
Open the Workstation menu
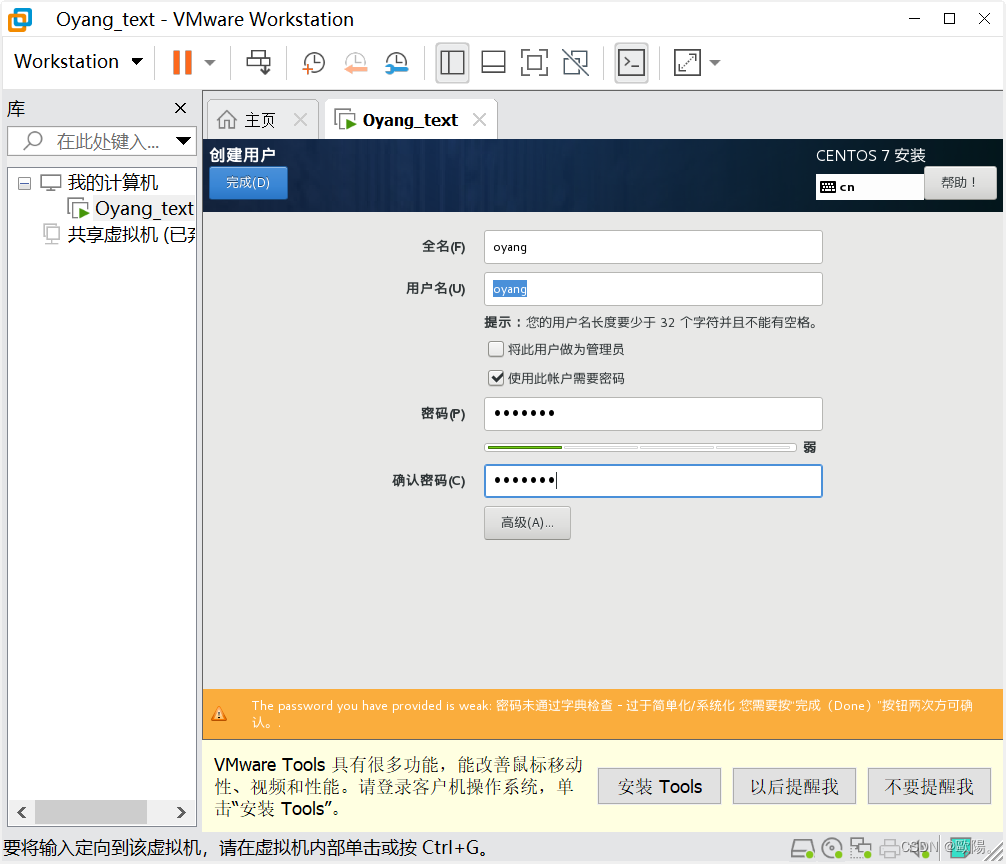78,62
